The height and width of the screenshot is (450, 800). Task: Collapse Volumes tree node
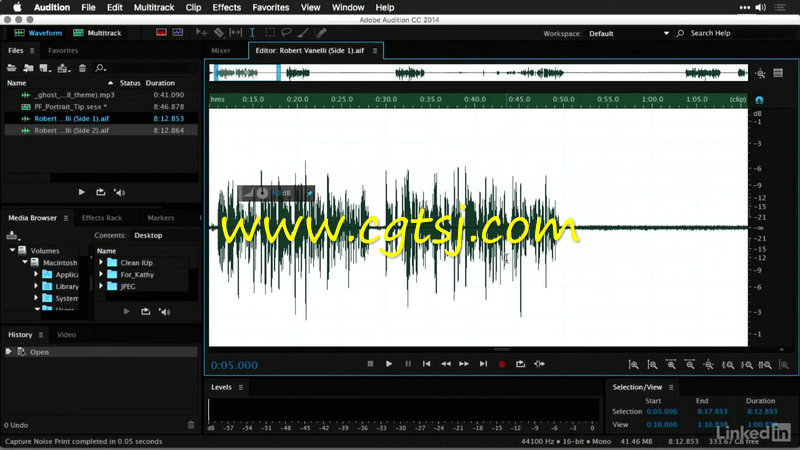(12, 250)
